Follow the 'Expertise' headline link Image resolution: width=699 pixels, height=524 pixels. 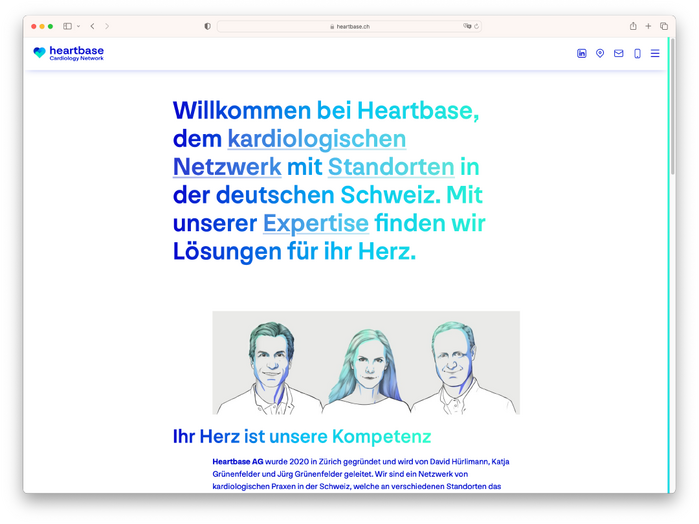click(x=316, y=223)
